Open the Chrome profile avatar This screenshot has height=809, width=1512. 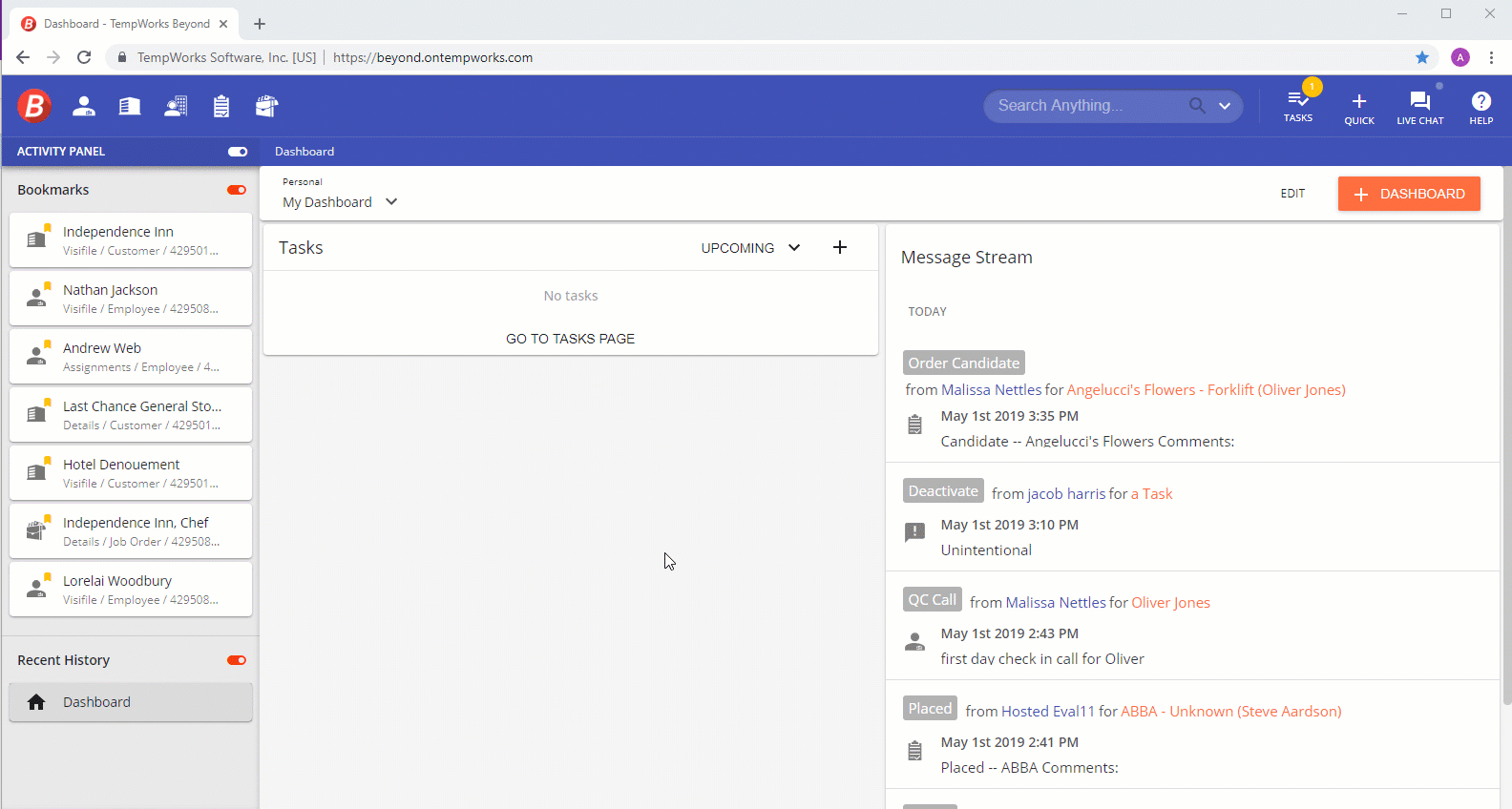pos(1460,57)
